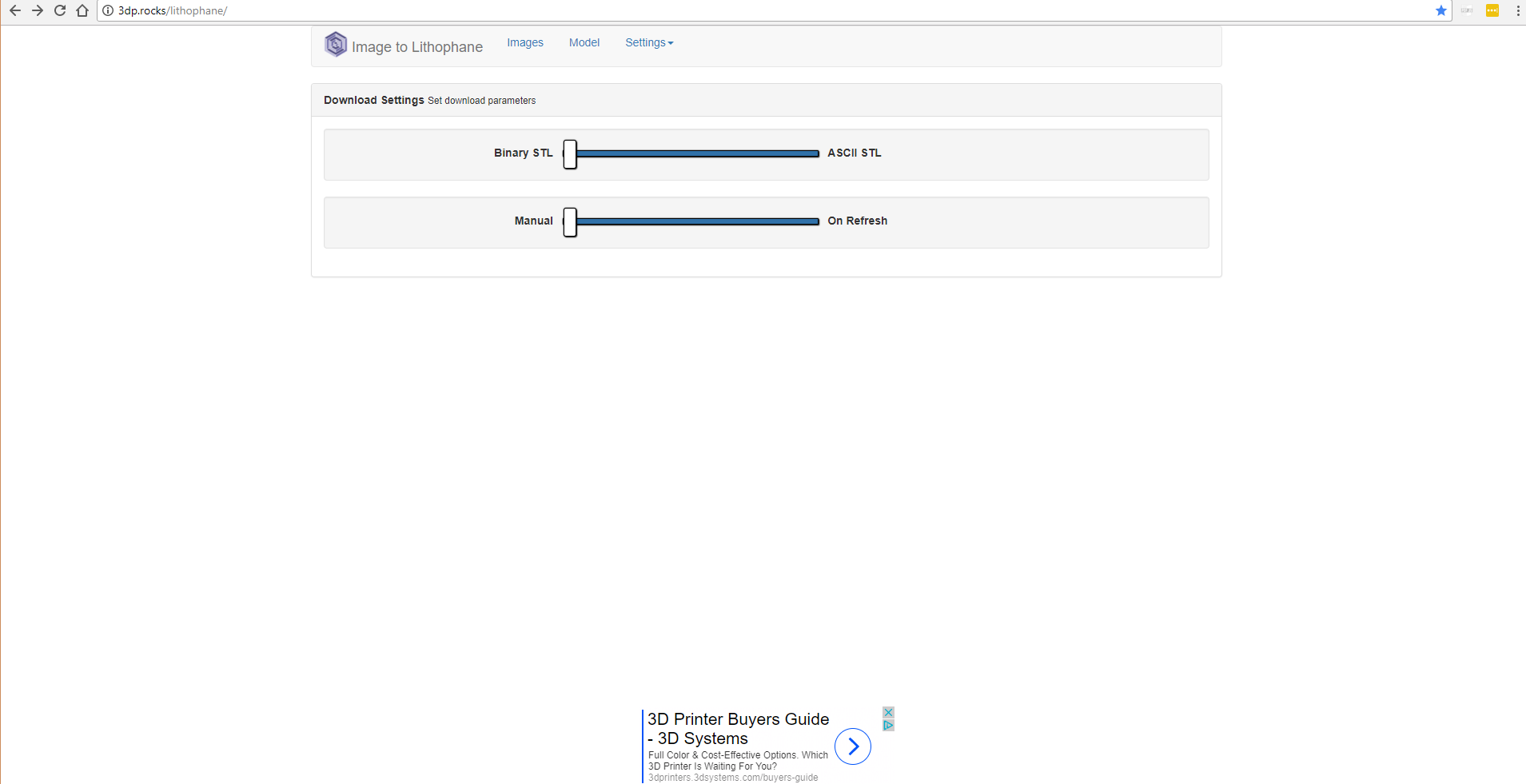Viewport: 1526px width, 784px height.
Task: Click the ASCII STL end of slider track
Action: coord(814,153)
